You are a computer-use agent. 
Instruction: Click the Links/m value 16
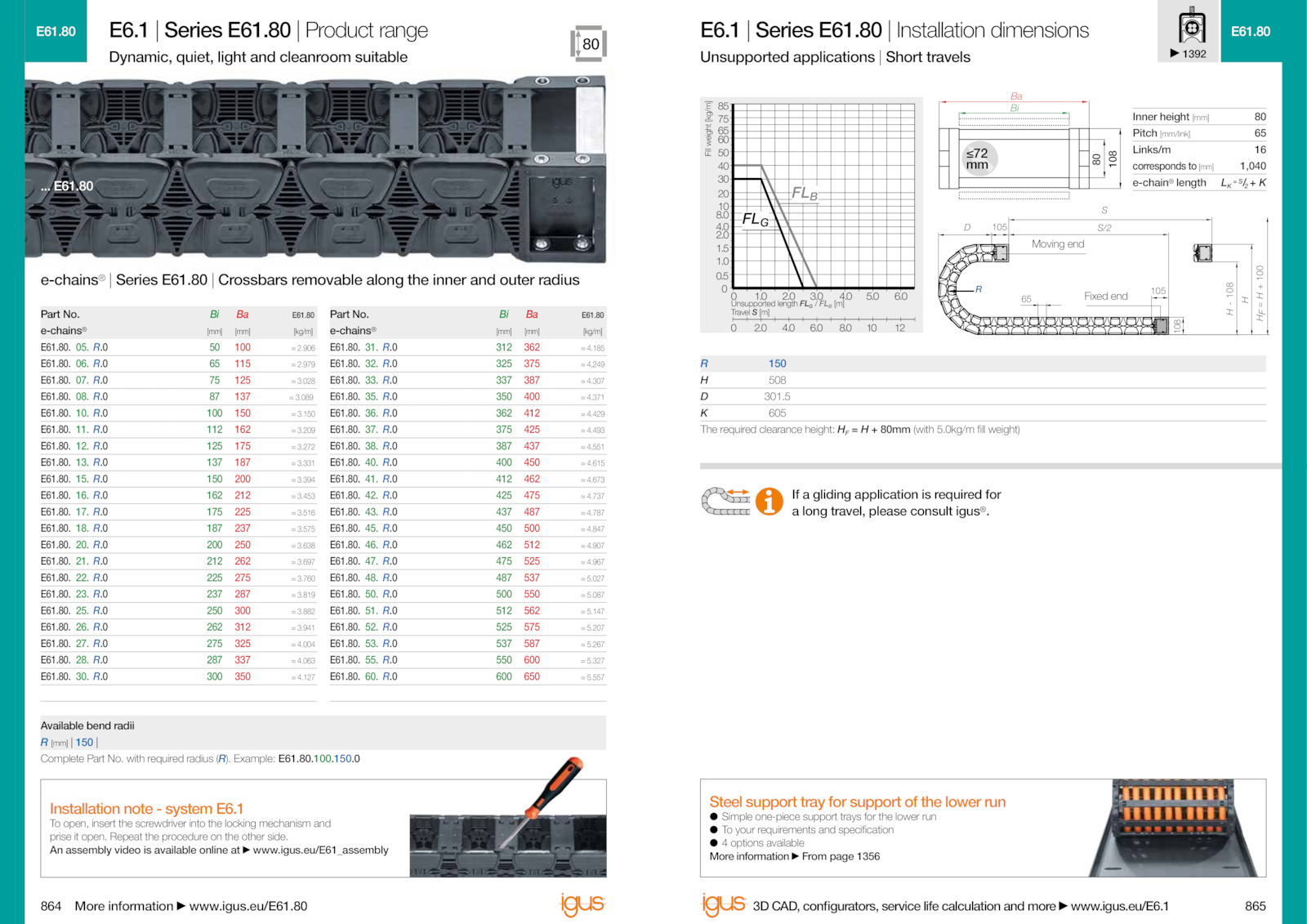pos(1260,150)
